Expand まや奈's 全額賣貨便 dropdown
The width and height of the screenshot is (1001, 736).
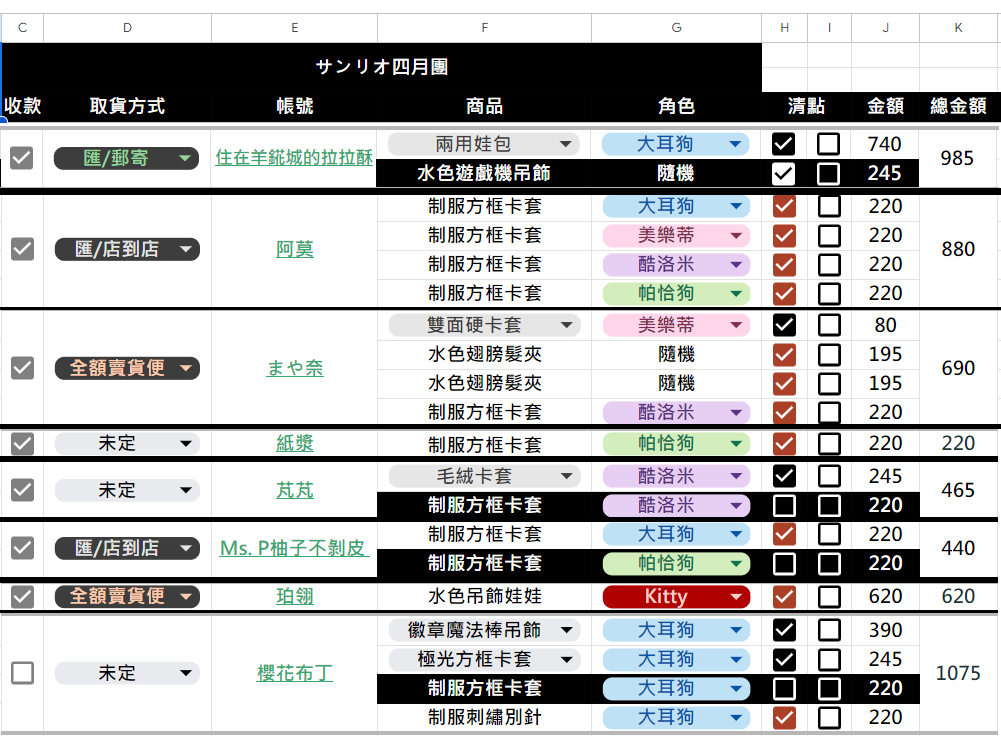tap(127, 368)
